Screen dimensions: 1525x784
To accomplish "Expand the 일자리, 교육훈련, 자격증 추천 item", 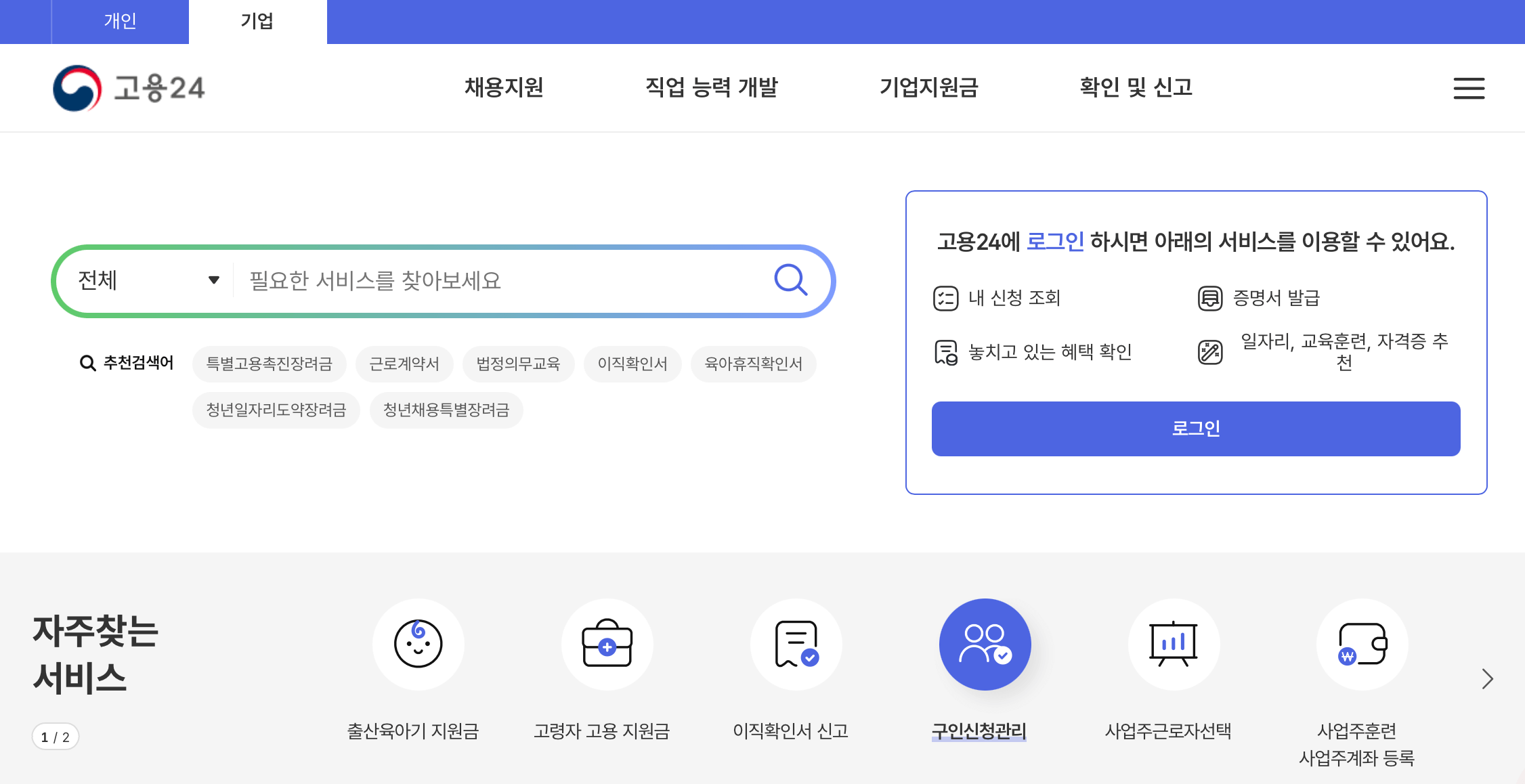I will point(1344,351).
